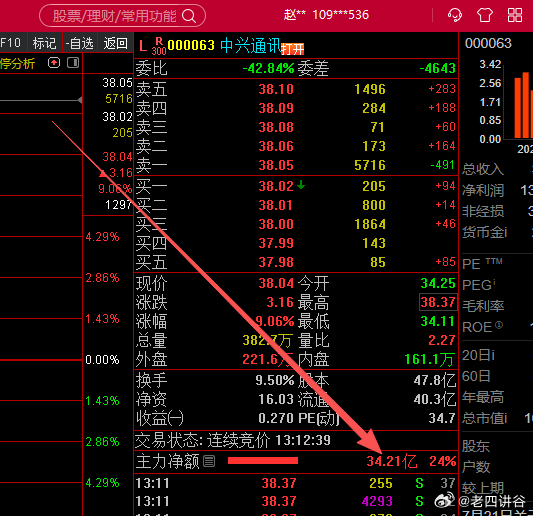The image size is (533, 516).
Task: Click the boxed 最高 value 38.37
Action: pyautogui.click(x=438, y=302)
